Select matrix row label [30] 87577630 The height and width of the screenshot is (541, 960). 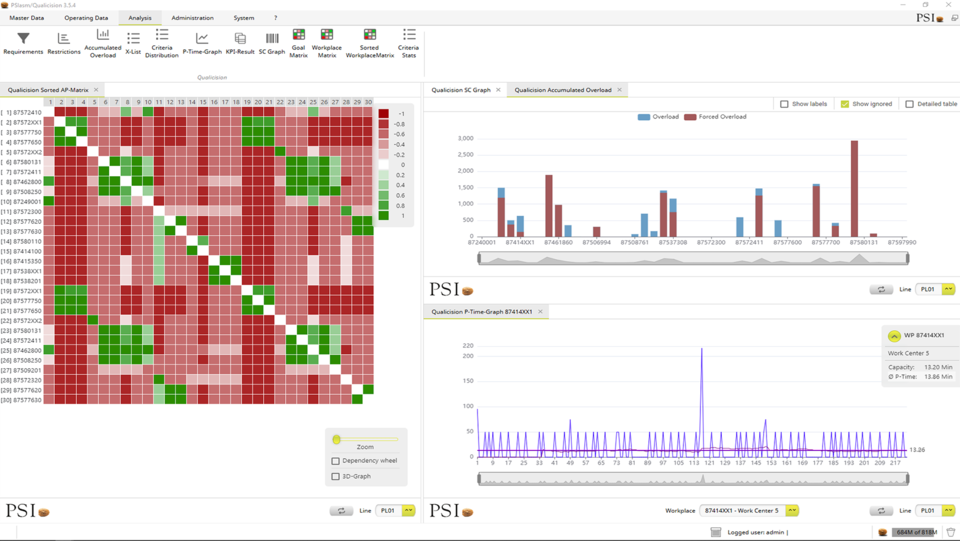(21, 400)
